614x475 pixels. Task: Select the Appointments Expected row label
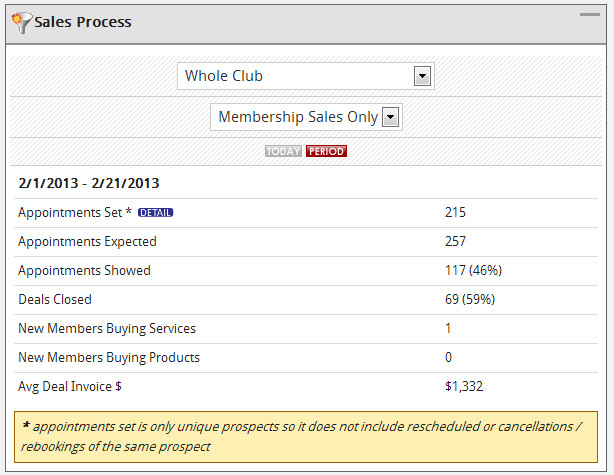point(88,241)
